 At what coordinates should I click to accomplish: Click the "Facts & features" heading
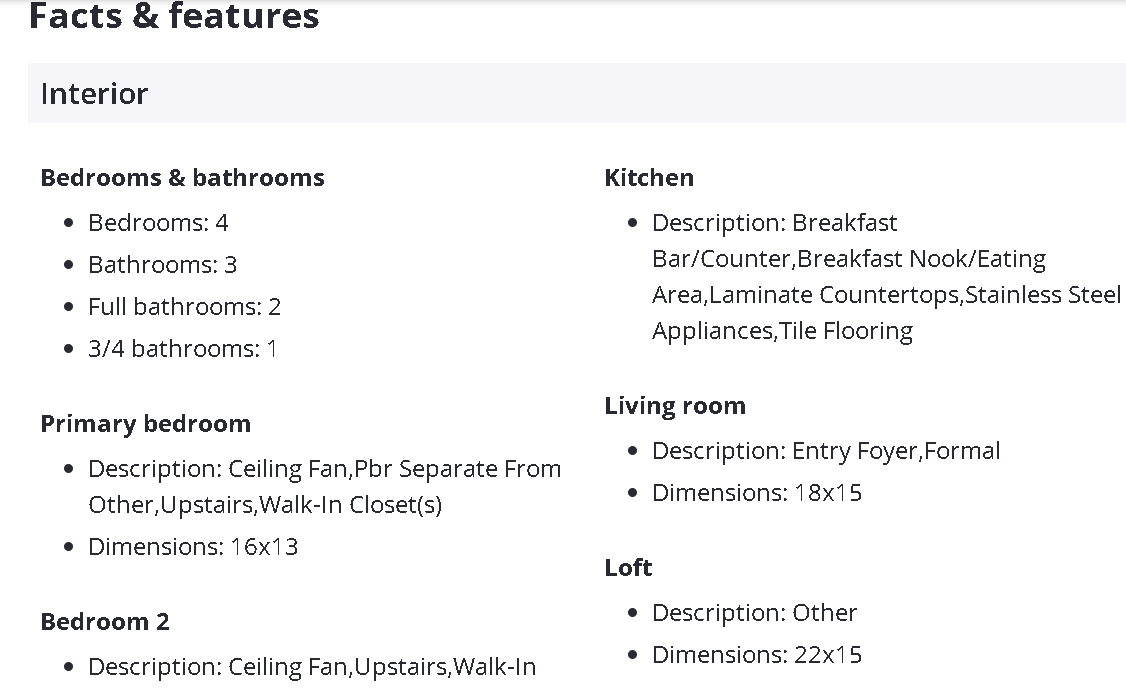(174, 17)
